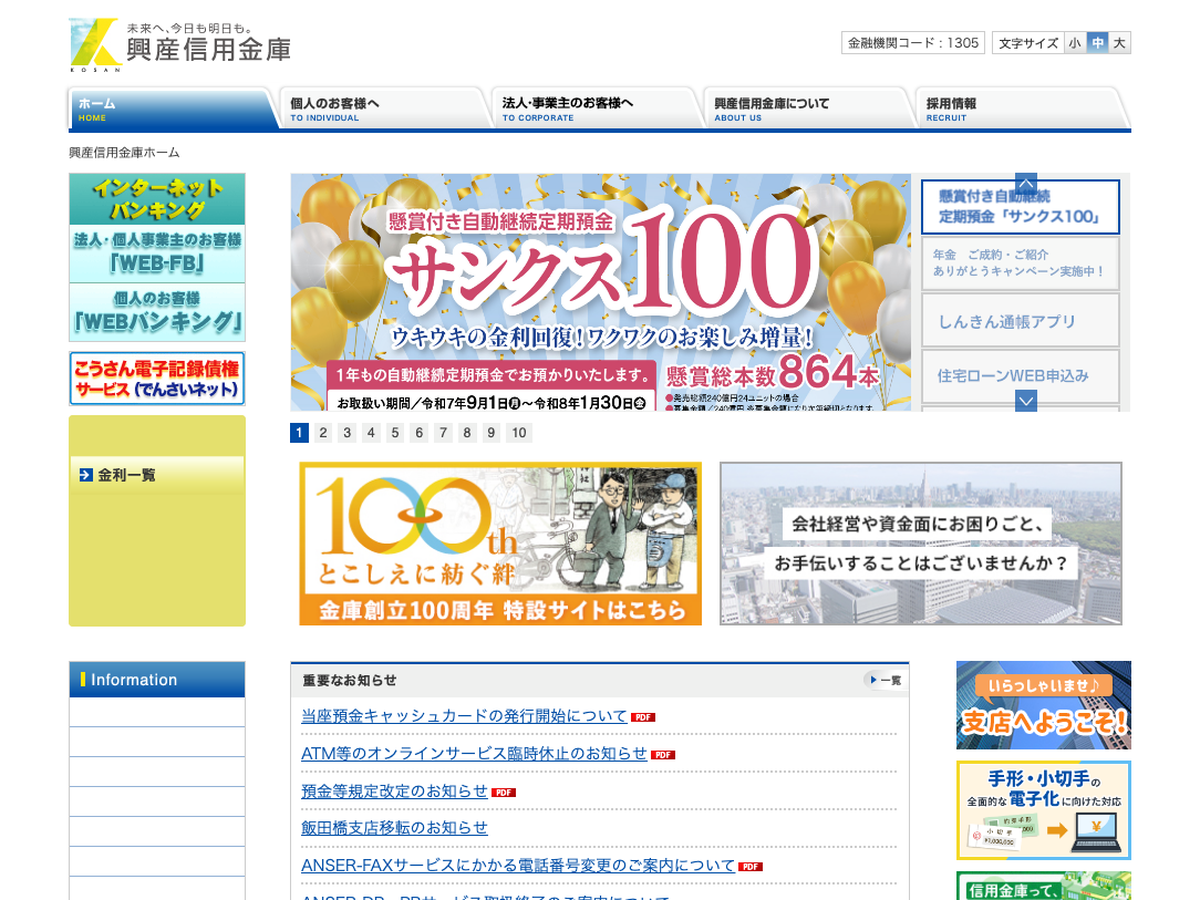Image resolution: width=1200 pixels, height=900 pixels.
Task: Open the 個人のお客様へ navigation tab
Action: click(x=384, y=108)
